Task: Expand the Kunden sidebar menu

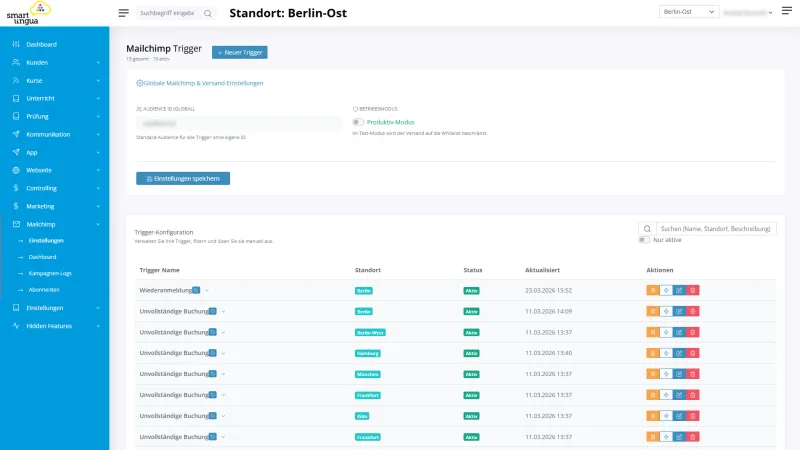Action: click(55, 62)
